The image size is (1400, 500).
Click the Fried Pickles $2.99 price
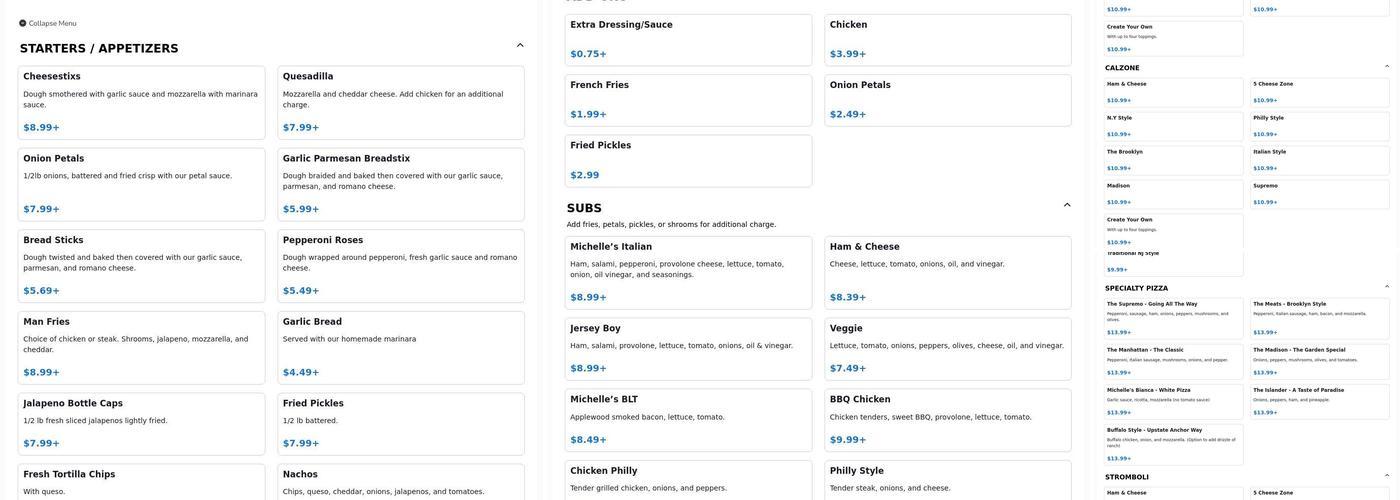tap(585, 175)
